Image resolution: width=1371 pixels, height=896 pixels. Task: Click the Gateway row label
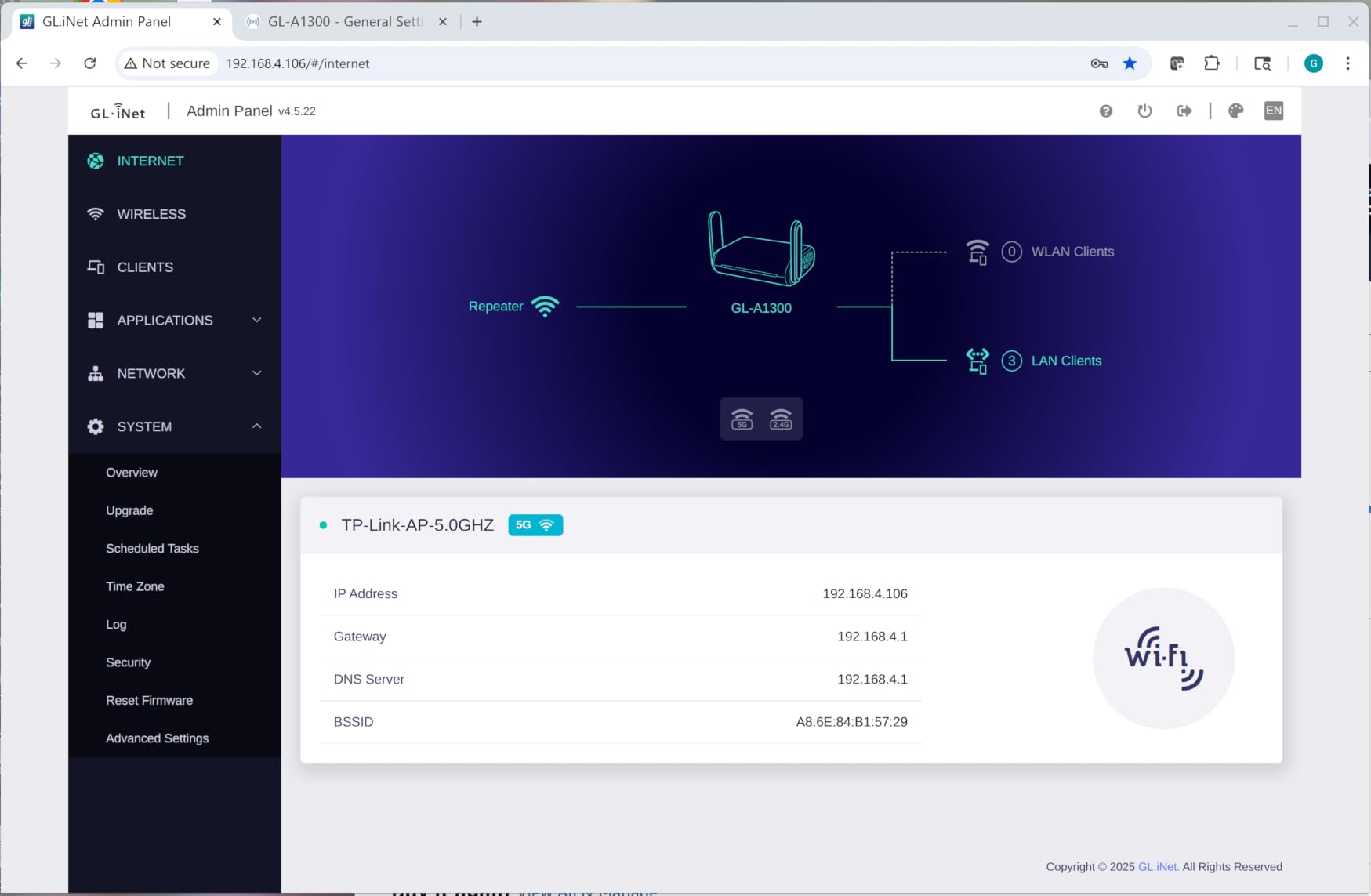click(x=360, y=637)
